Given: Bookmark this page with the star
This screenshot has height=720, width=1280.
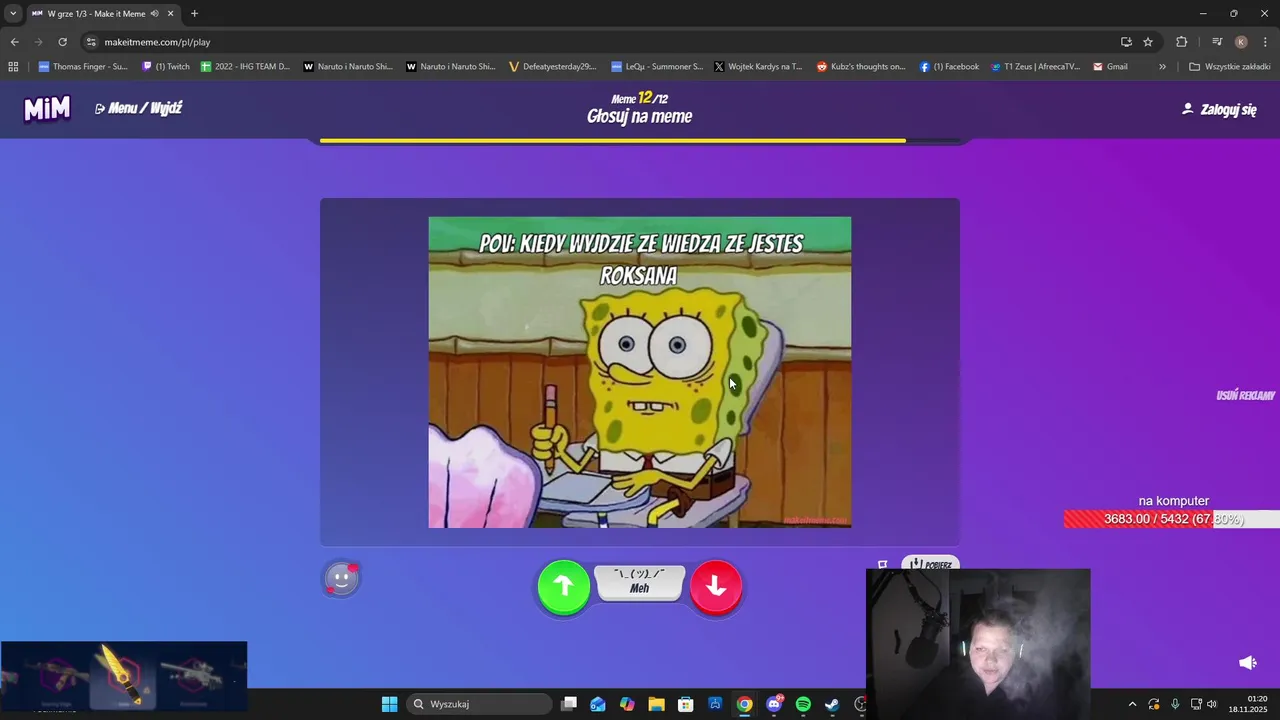Looking at the screenshot, I should (1148, 42).
